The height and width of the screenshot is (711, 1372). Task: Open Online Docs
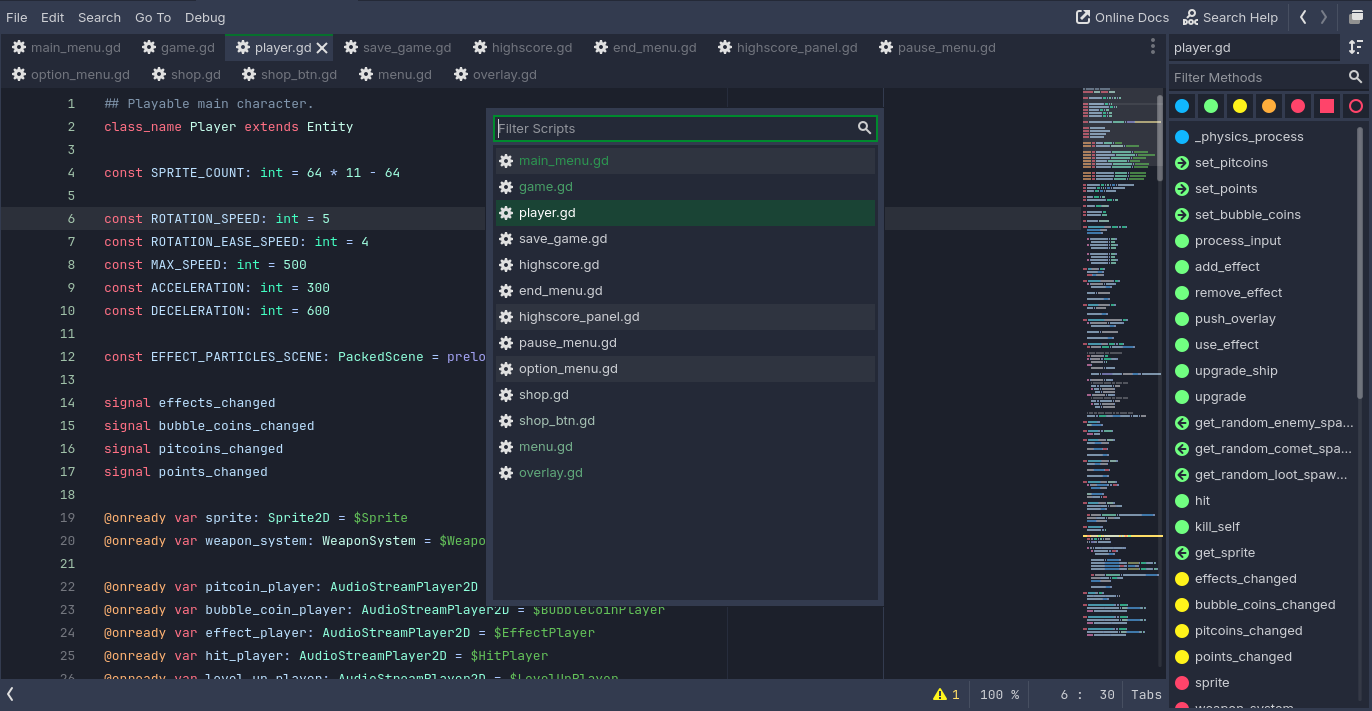[x=1122, y=17]
